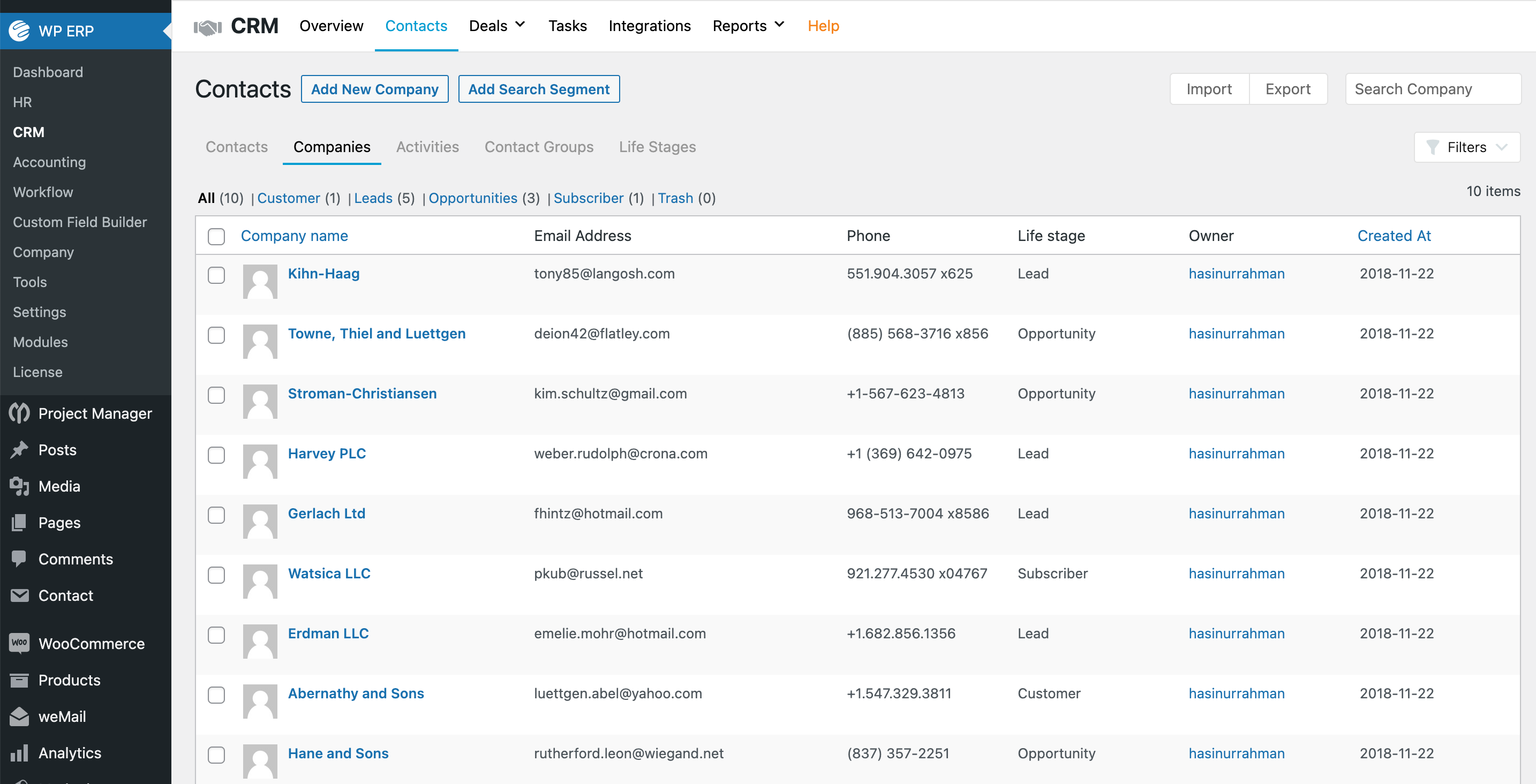The height and width of the screenshot is (784, 1536).
Task: Open the Project Manager section
Action: [x=82, y=413]
